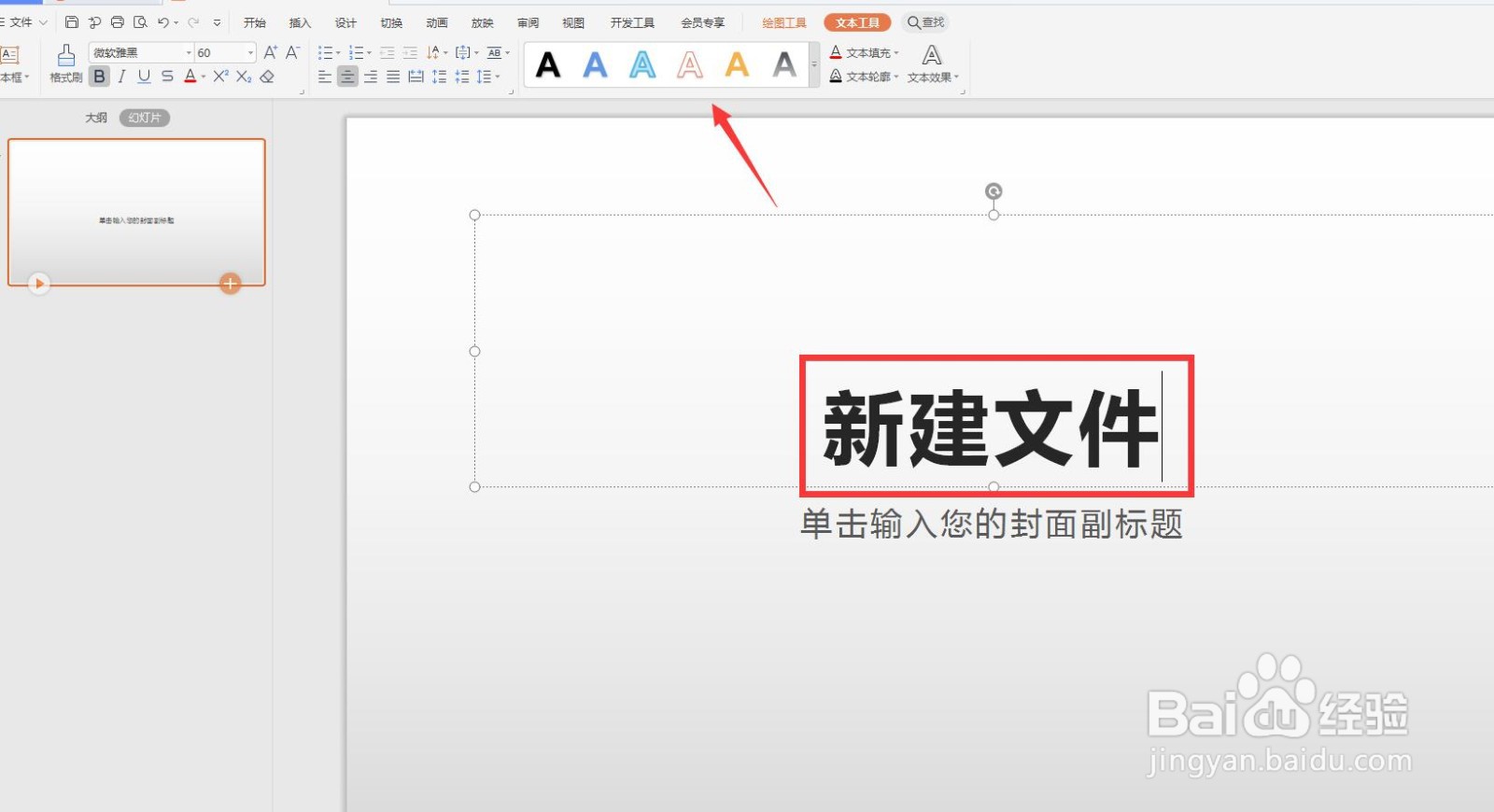Switch to Design (设计) tab
Viewport: 1494px width, 812px height.
click(345, 22)
